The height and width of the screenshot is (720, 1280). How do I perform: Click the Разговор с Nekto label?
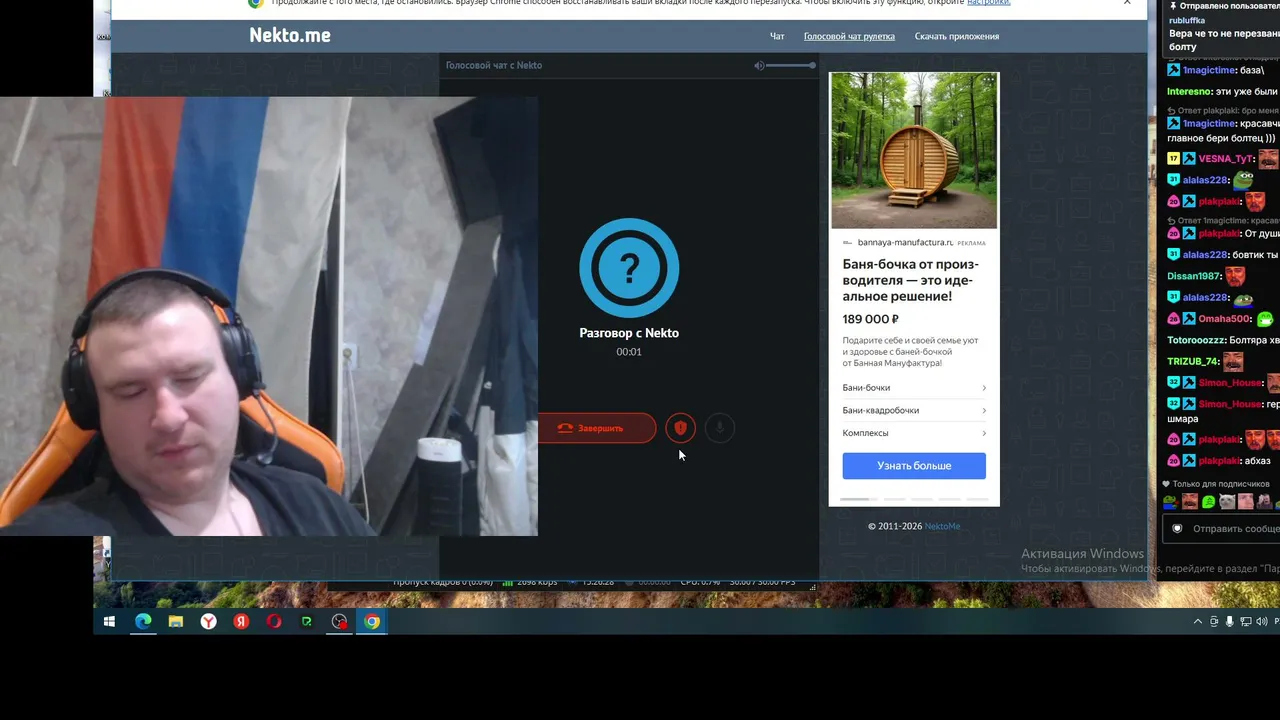pos(629,333)
